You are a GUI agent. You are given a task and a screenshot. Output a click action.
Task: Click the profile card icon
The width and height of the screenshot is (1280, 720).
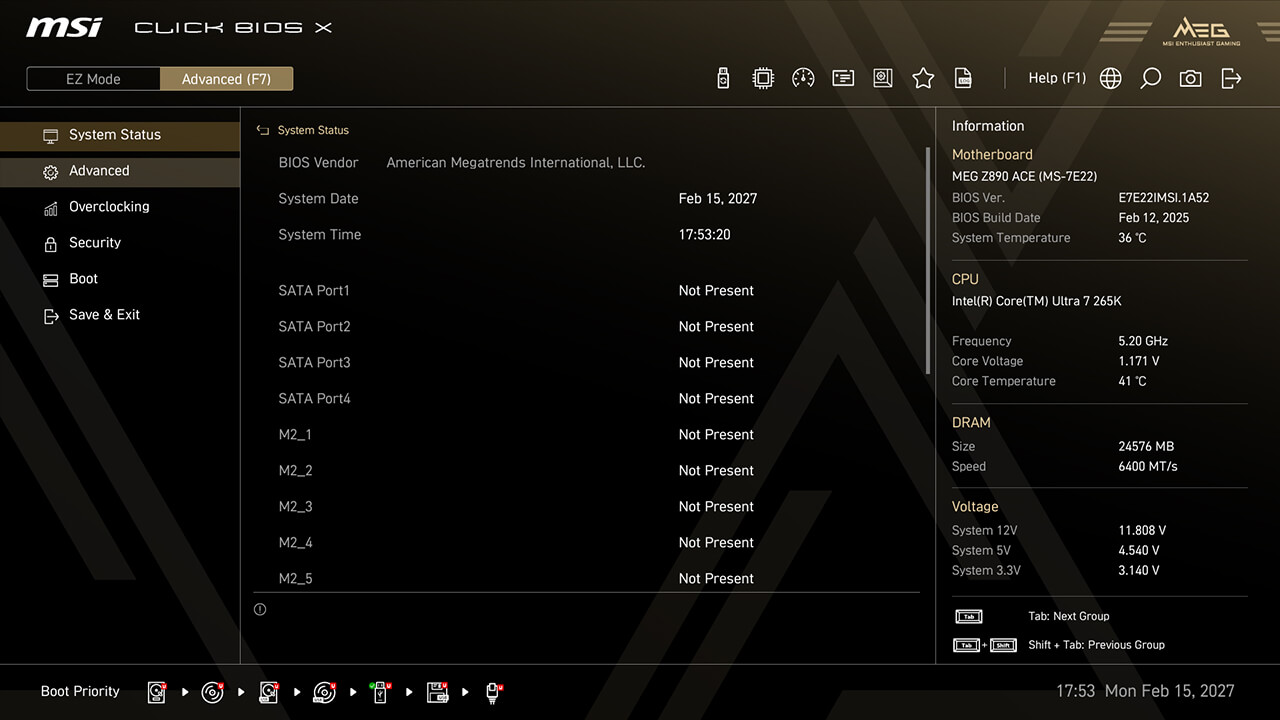click(843, 78)
